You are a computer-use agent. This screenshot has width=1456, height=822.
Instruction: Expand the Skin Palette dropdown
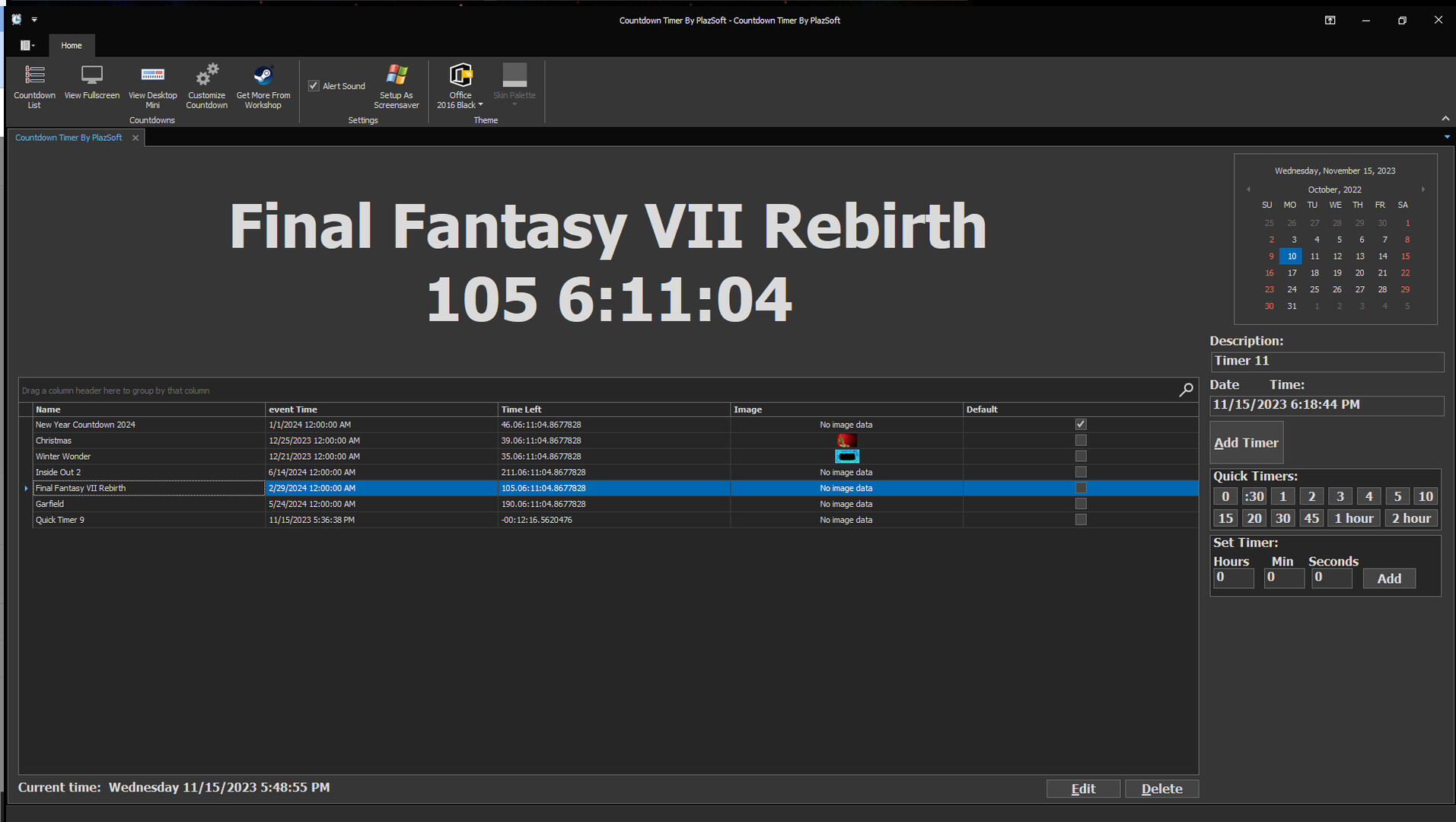coord(515,105)
